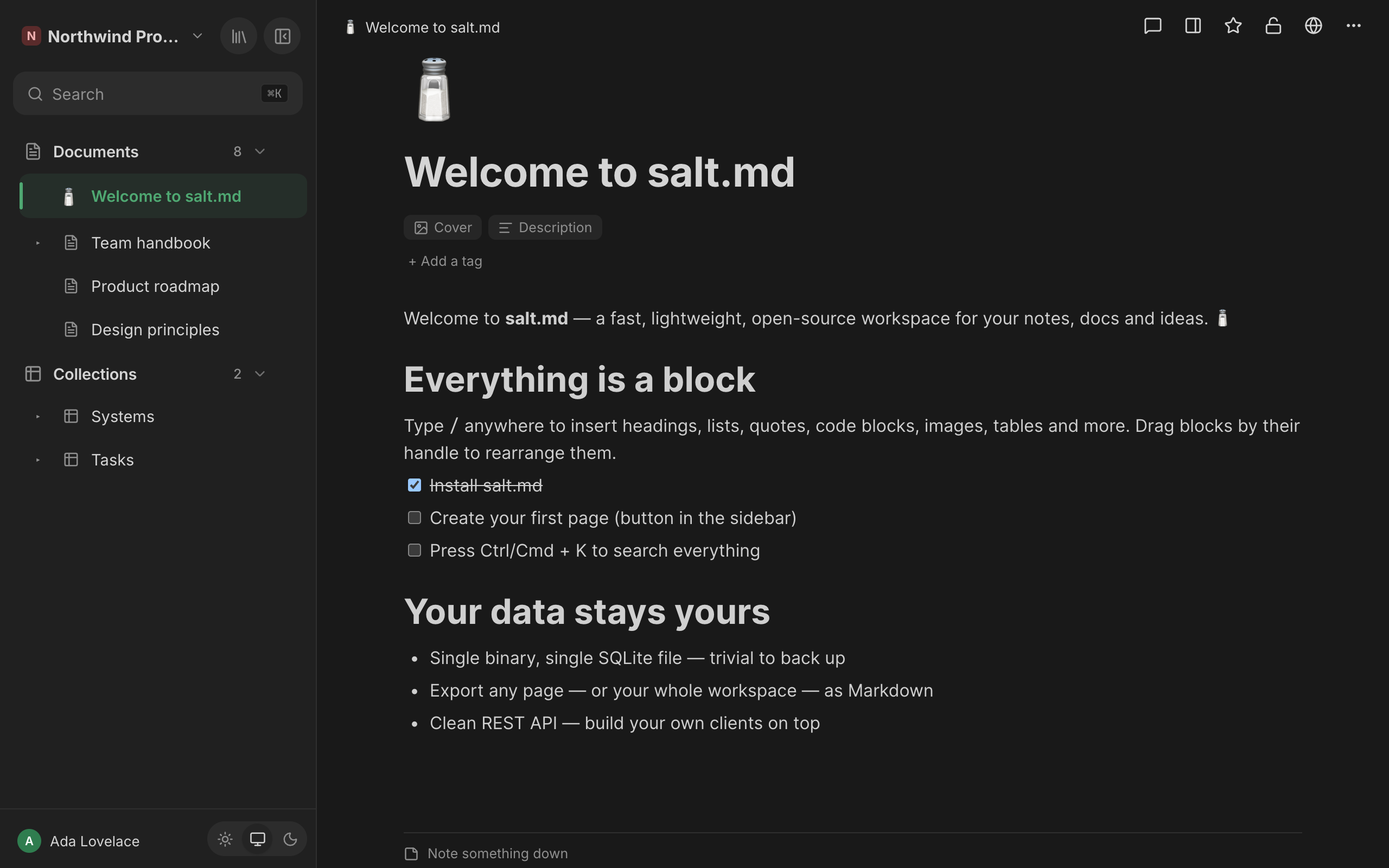
Task: Open the Systems collection
Action: coord(122,417)
